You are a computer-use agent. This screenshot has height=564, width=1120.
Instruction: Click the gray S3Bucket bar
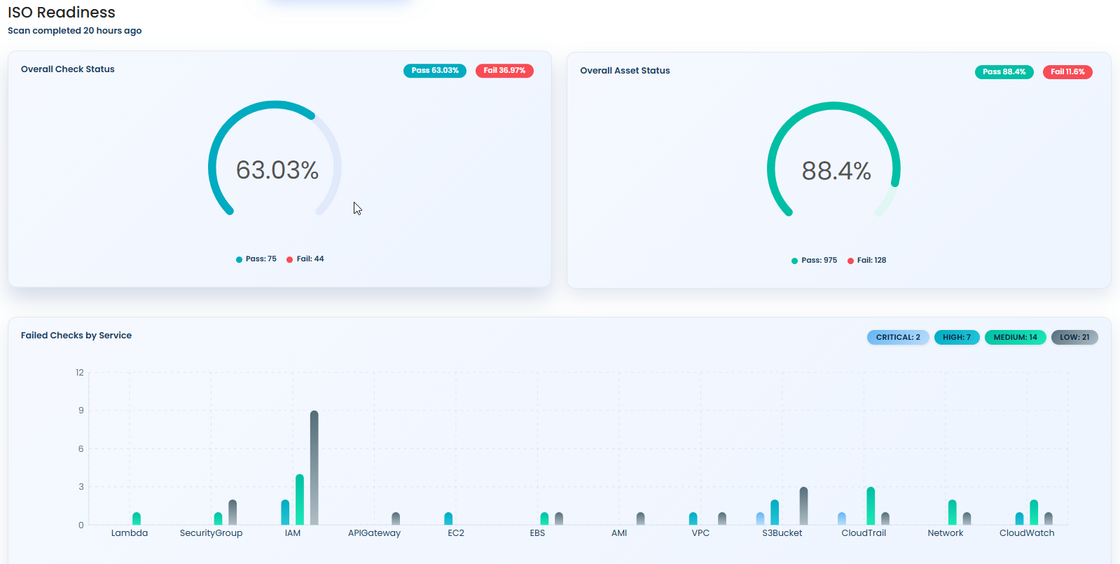(x=803, y=505)
